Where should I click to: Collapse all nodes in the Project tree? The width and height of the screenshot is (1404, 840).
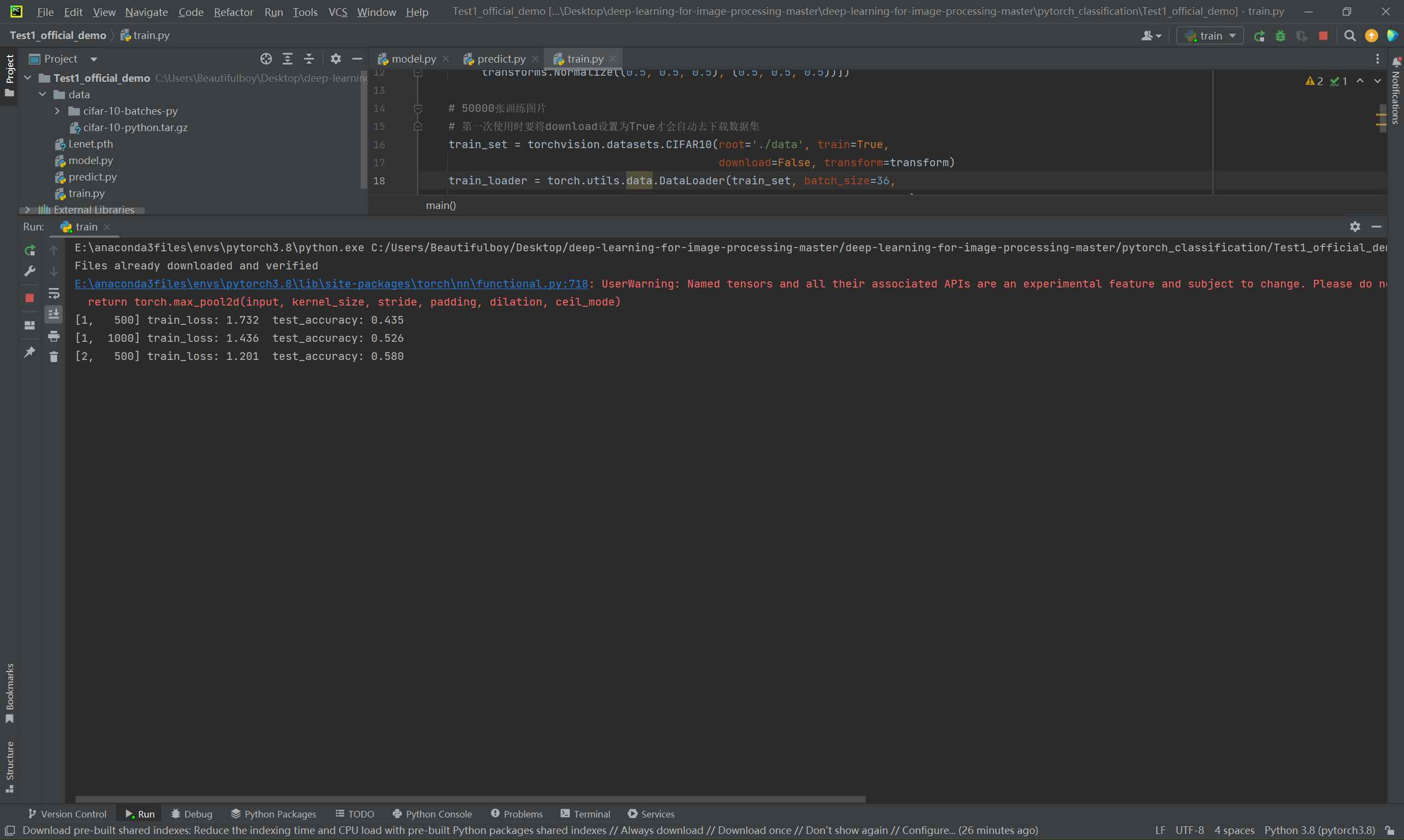click(308, 58)
